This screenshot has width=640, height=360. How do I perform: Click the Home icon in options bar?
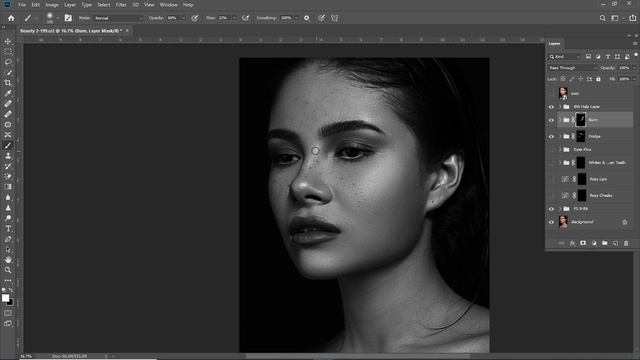click(11, 18)
